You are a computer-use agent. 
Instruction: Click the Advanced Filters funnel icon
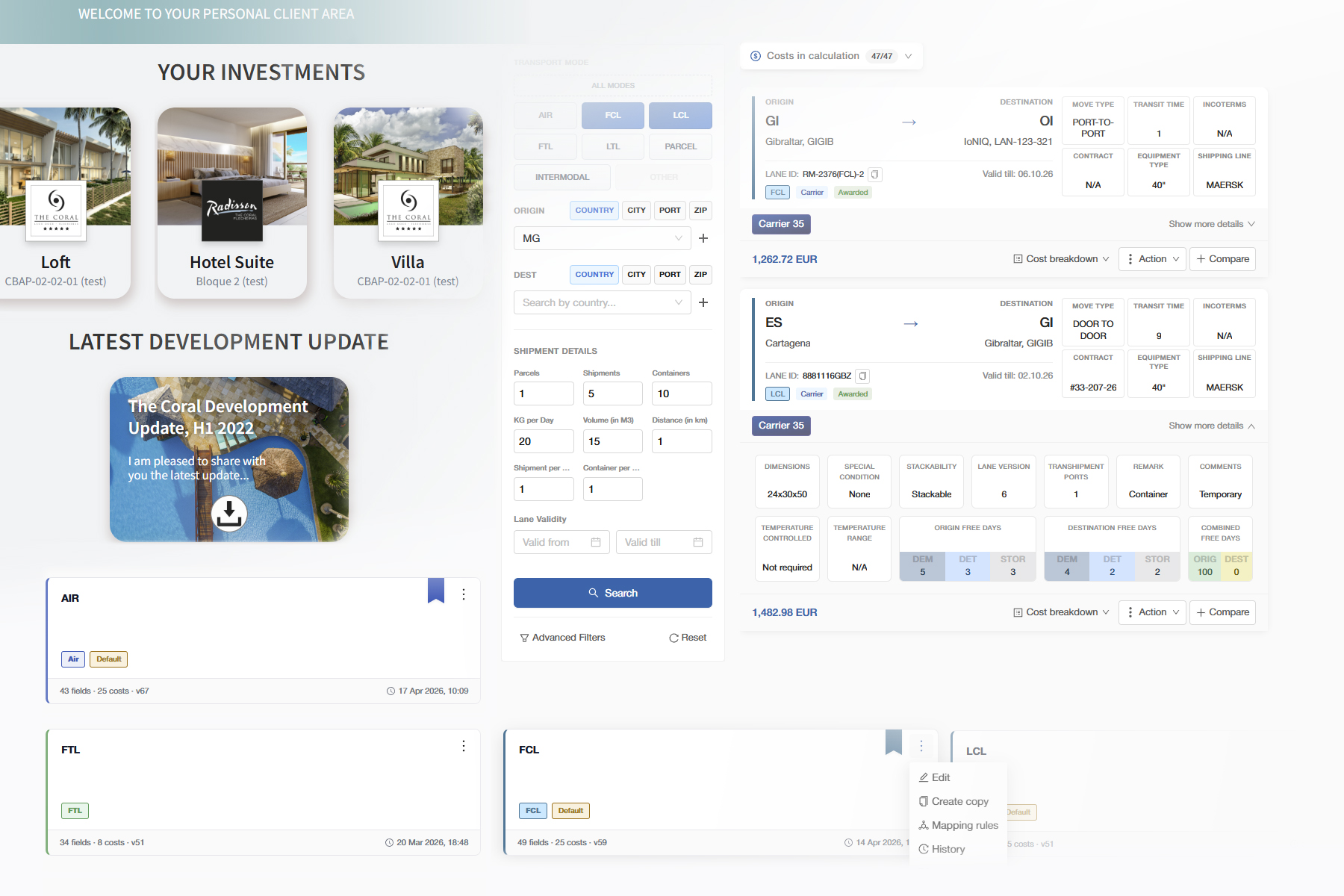pyautogui.click(x=523, y=637)
